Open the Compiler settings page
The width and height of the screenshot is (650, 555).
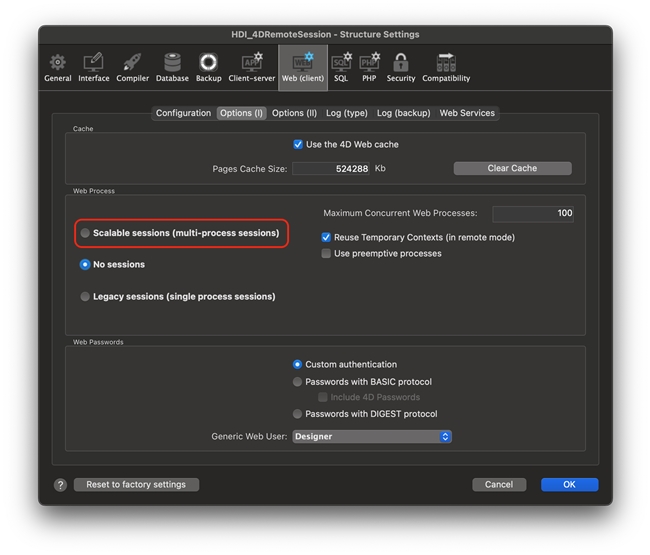click(x=131, y=66)
